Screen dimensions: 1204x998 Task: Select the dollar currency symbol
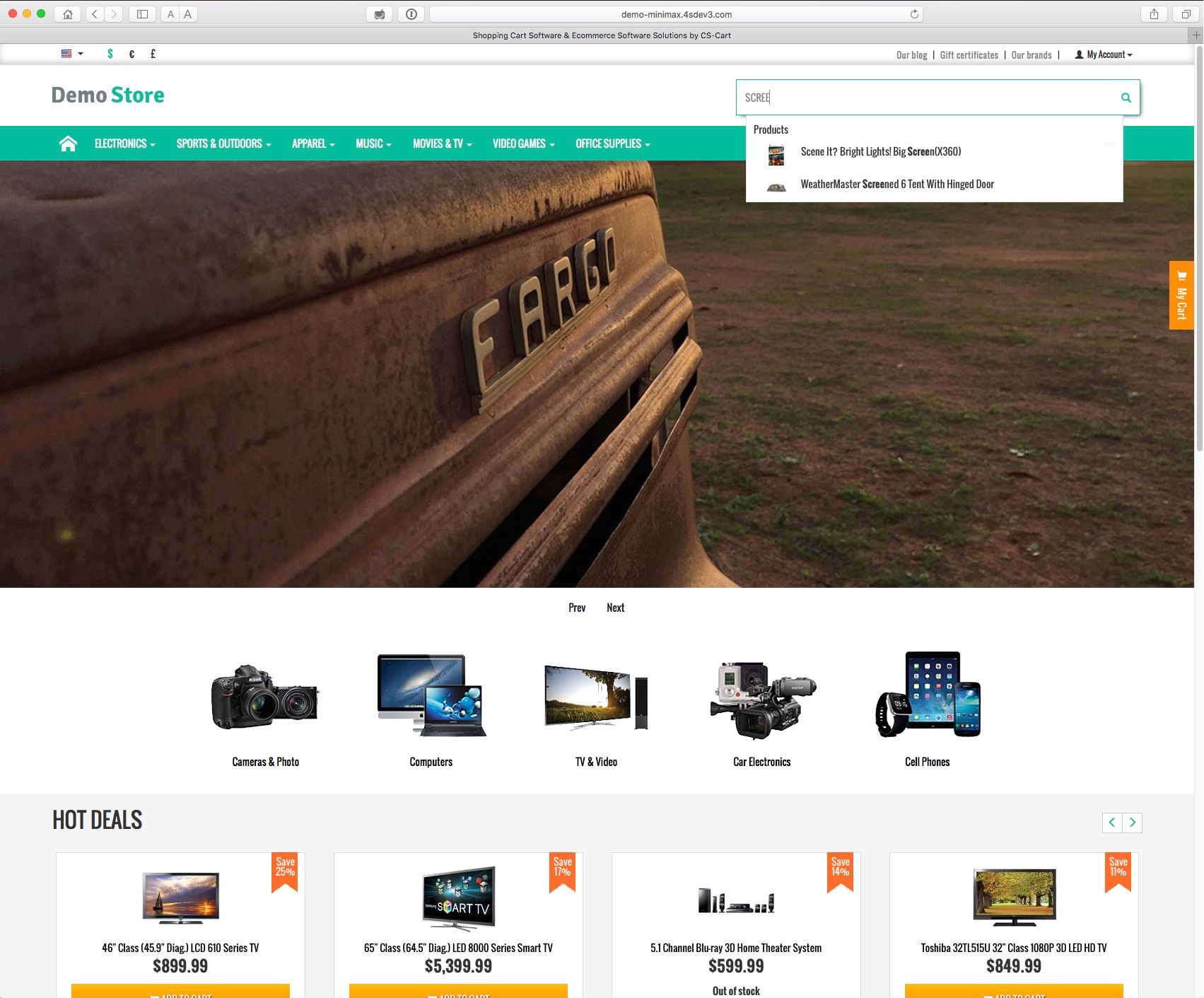coord(110,54)
